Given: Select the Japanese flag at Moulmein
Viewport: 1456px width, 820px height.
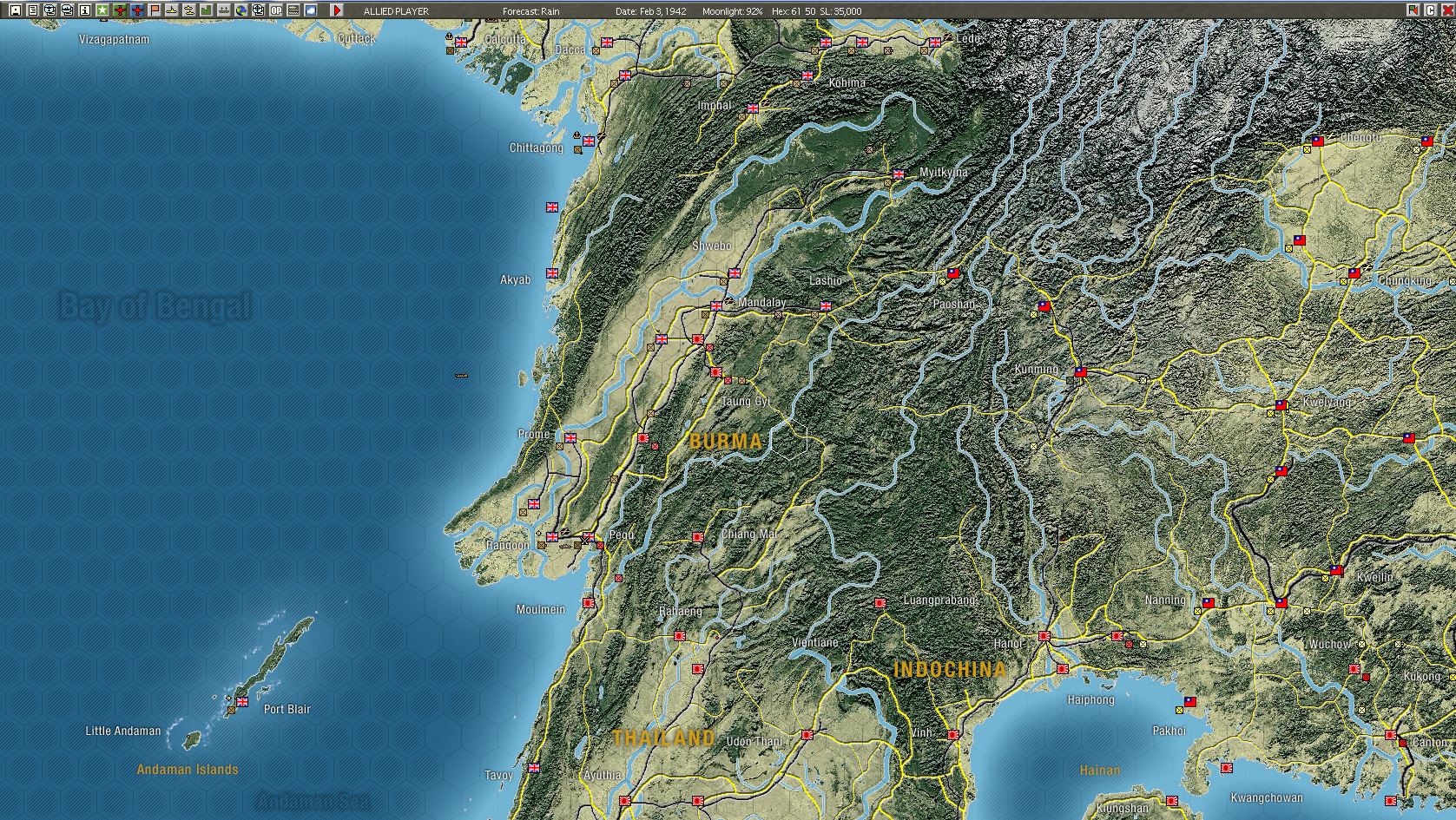Looking at the screenshot, I should coord(589,603).
